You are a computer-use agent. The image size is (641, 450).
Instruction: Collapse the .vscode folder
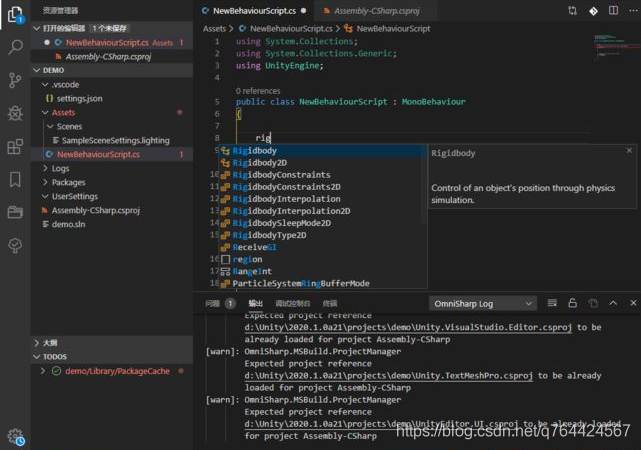pos(45,85)
